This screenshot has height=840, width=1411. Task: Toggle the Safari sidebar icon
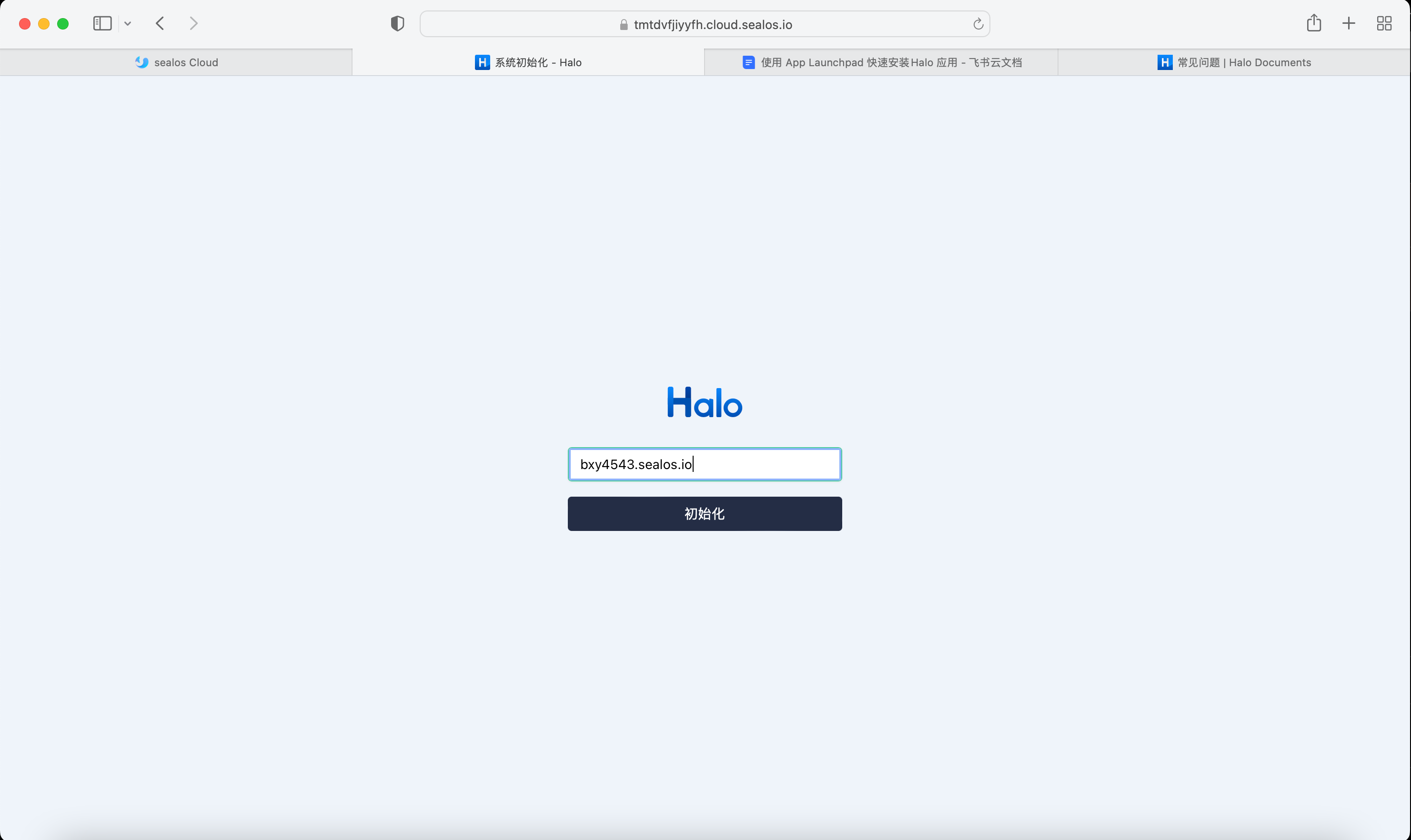click(x=102, y=24)
